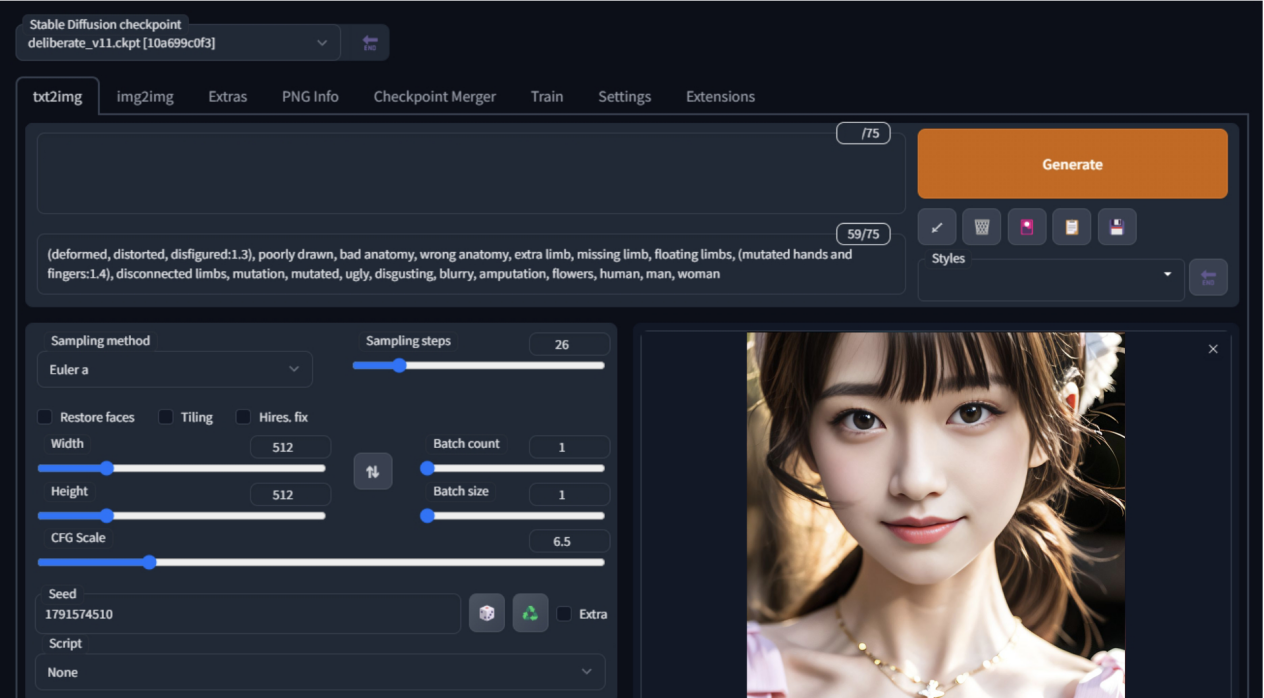
Task: Click the Batch size number field
Action: click(569, 495)
